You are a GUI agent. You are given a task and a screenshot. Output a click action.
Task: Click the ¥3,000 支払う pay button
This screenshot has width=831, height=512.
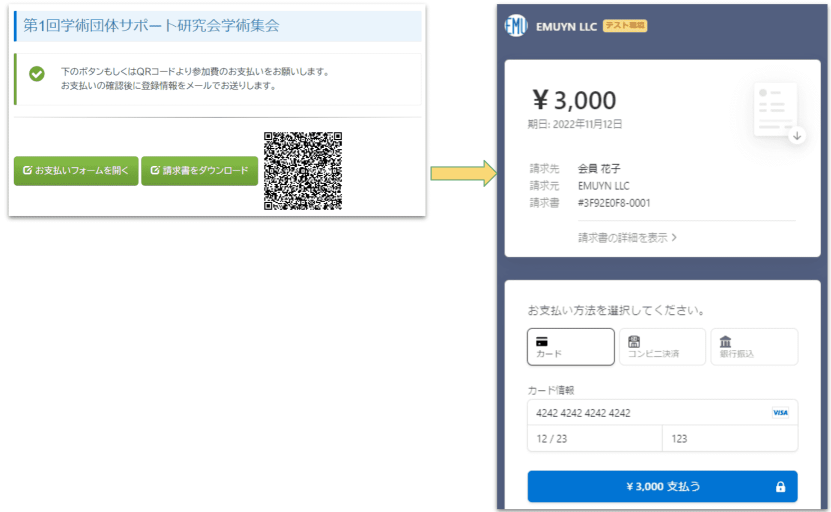[662, 487]
